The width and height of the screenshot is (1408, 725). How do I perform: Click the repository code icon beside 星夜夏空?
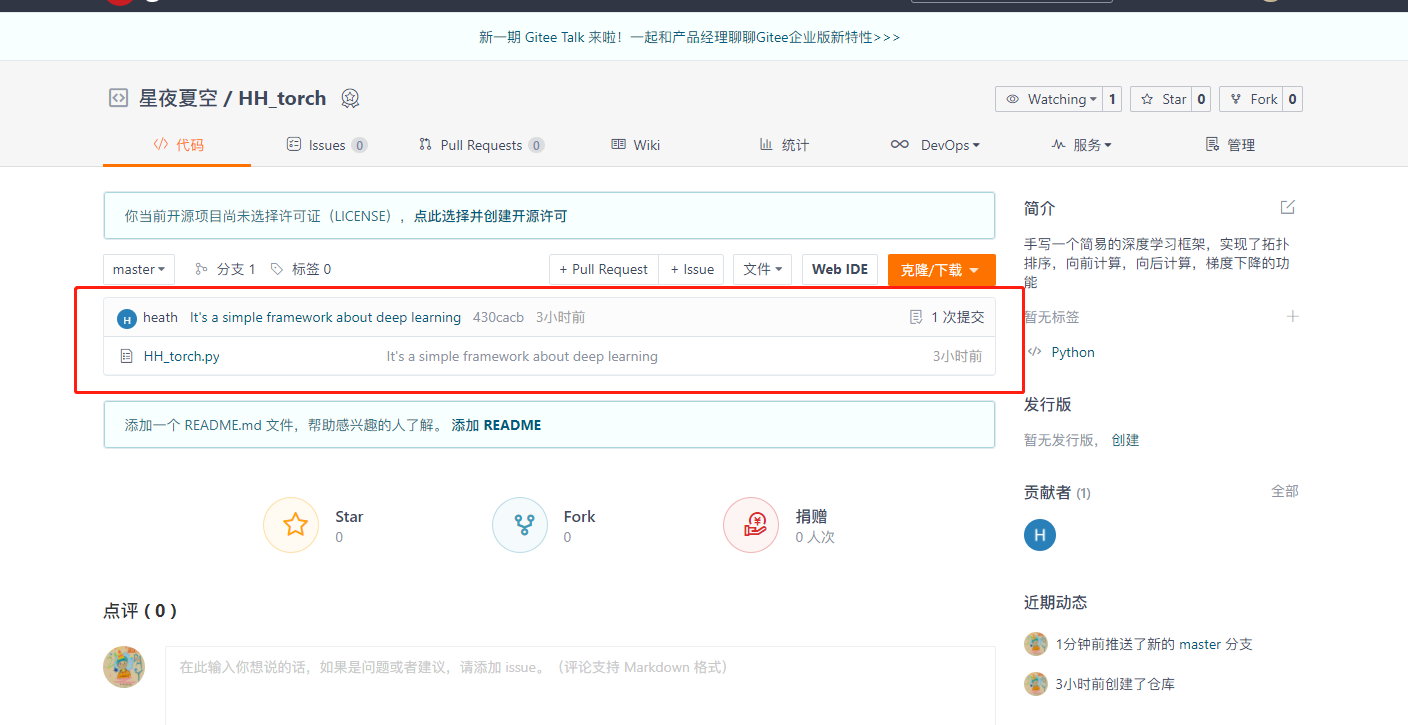point(118,98)
